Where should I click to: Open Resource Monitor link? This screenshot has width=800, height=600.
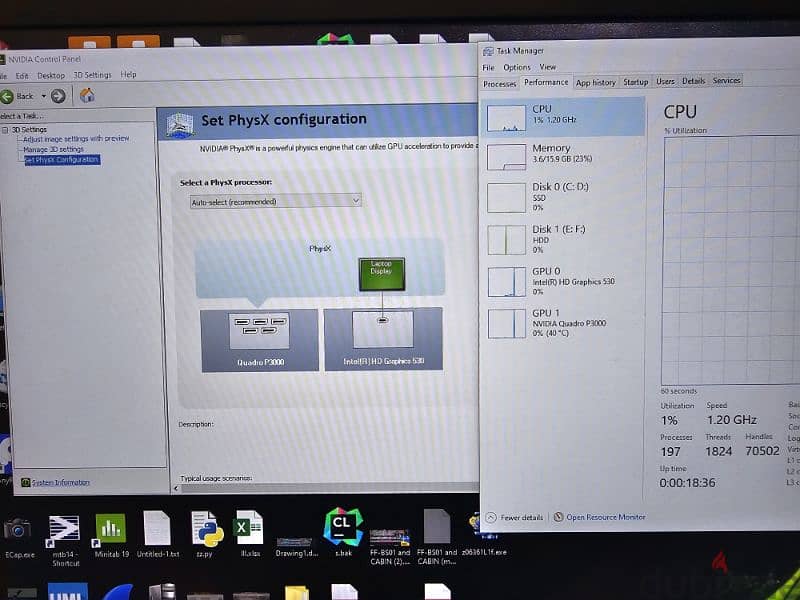tap(606, 517)
